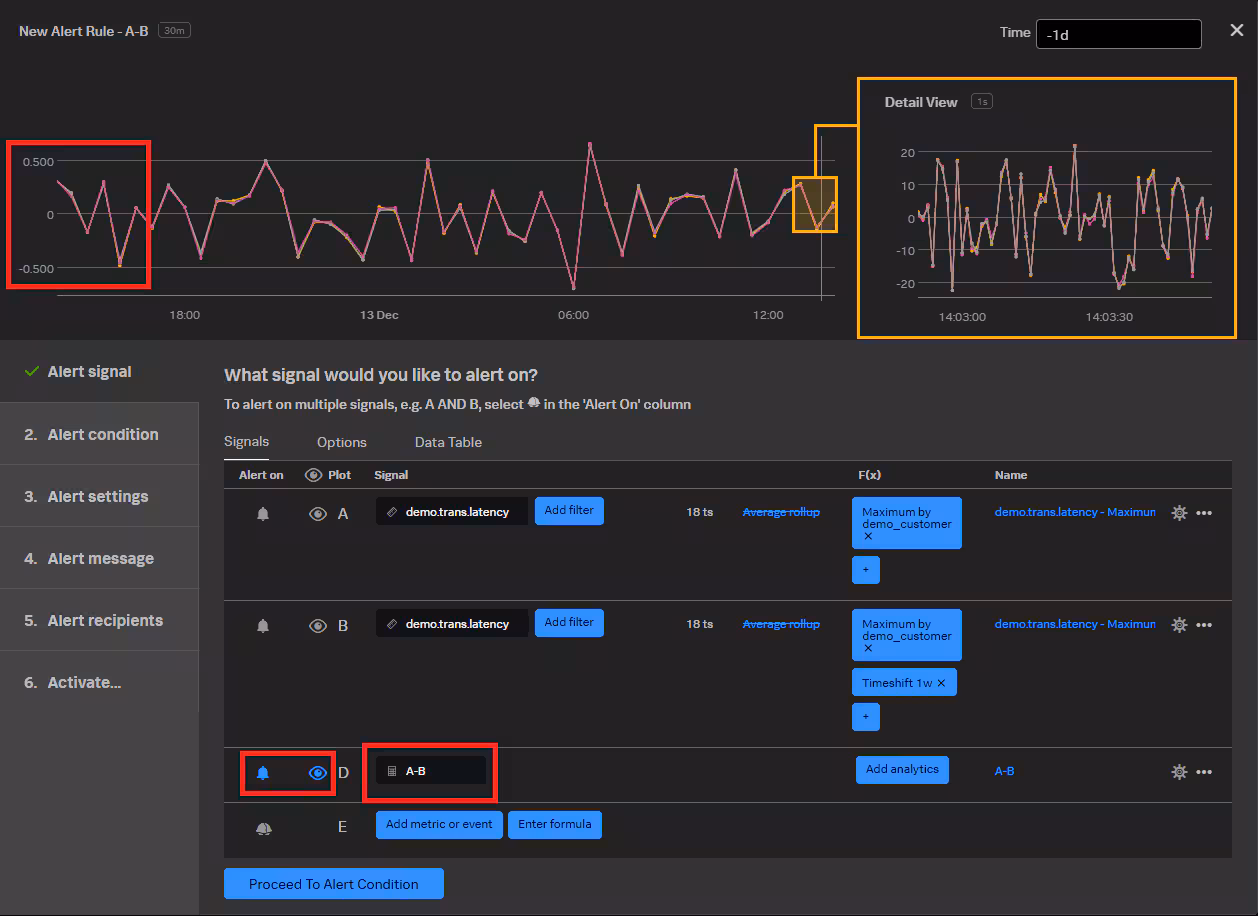Click the bell alert icon for signal A
Viewport: 1258px width, 916px height.
[x=263, y=514]
